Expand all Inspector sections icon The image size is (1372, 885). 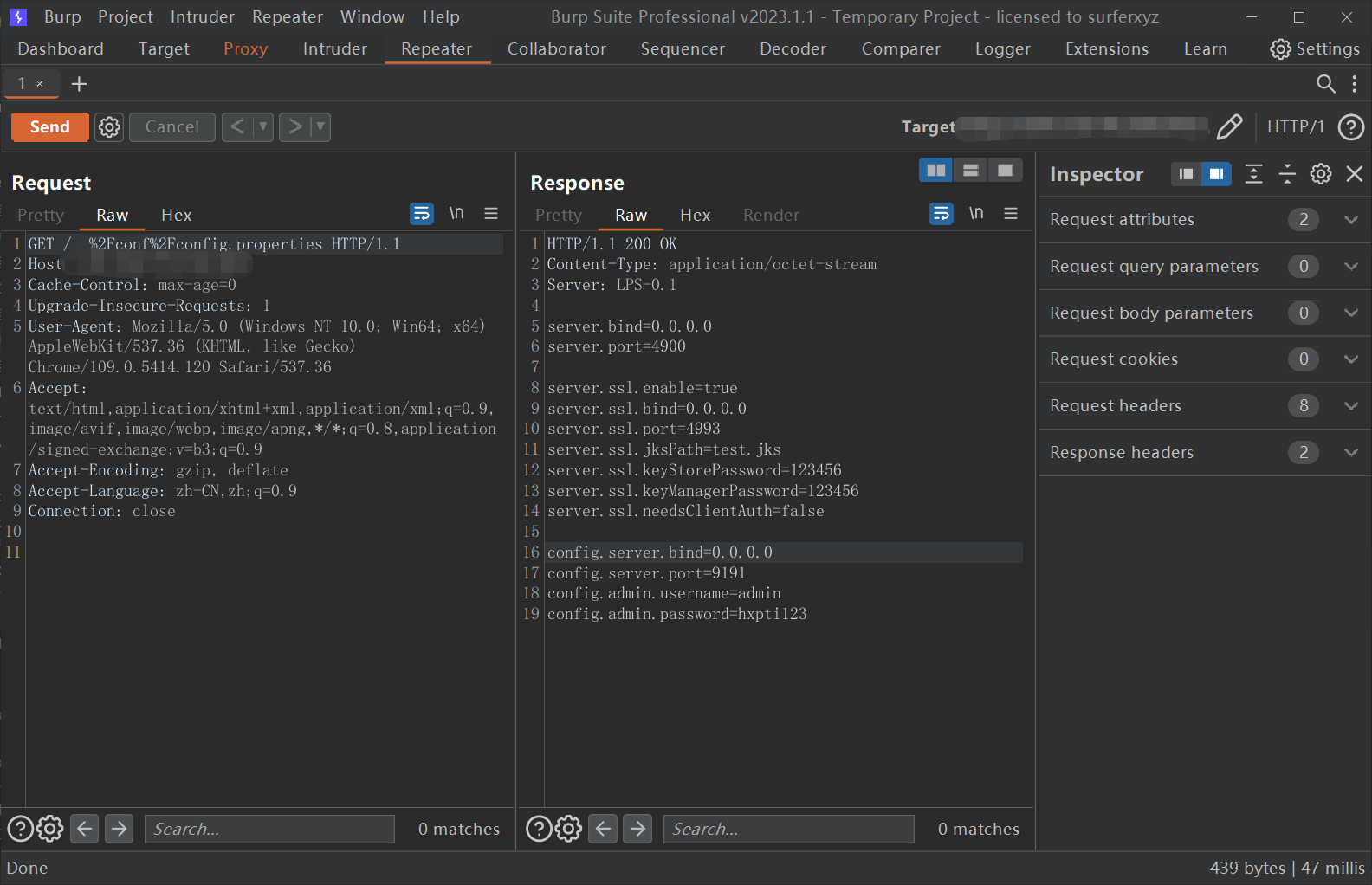pyautogui.click(x=1253, y=174)
